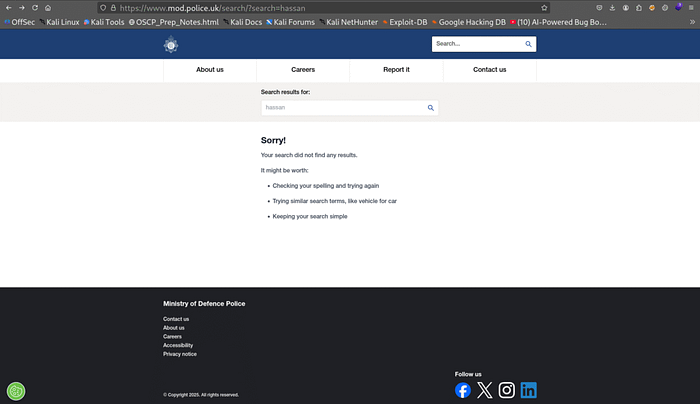Open the X (Twitter) social icon
Viewport: 700px width, 404px height.
pyautogui.click(x=484, y=390)
